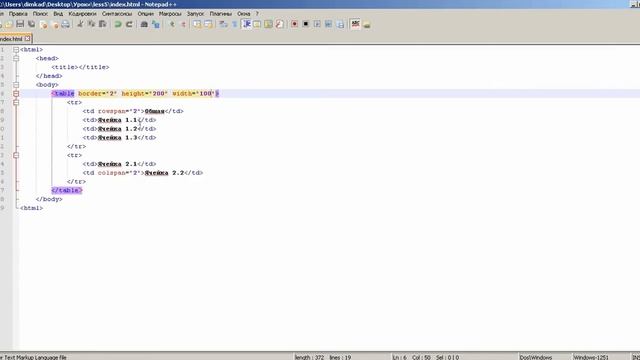This screenshot has width=640, height=360.
Task: Open a file via toolbar folder icon
Action: pos(9,24)
